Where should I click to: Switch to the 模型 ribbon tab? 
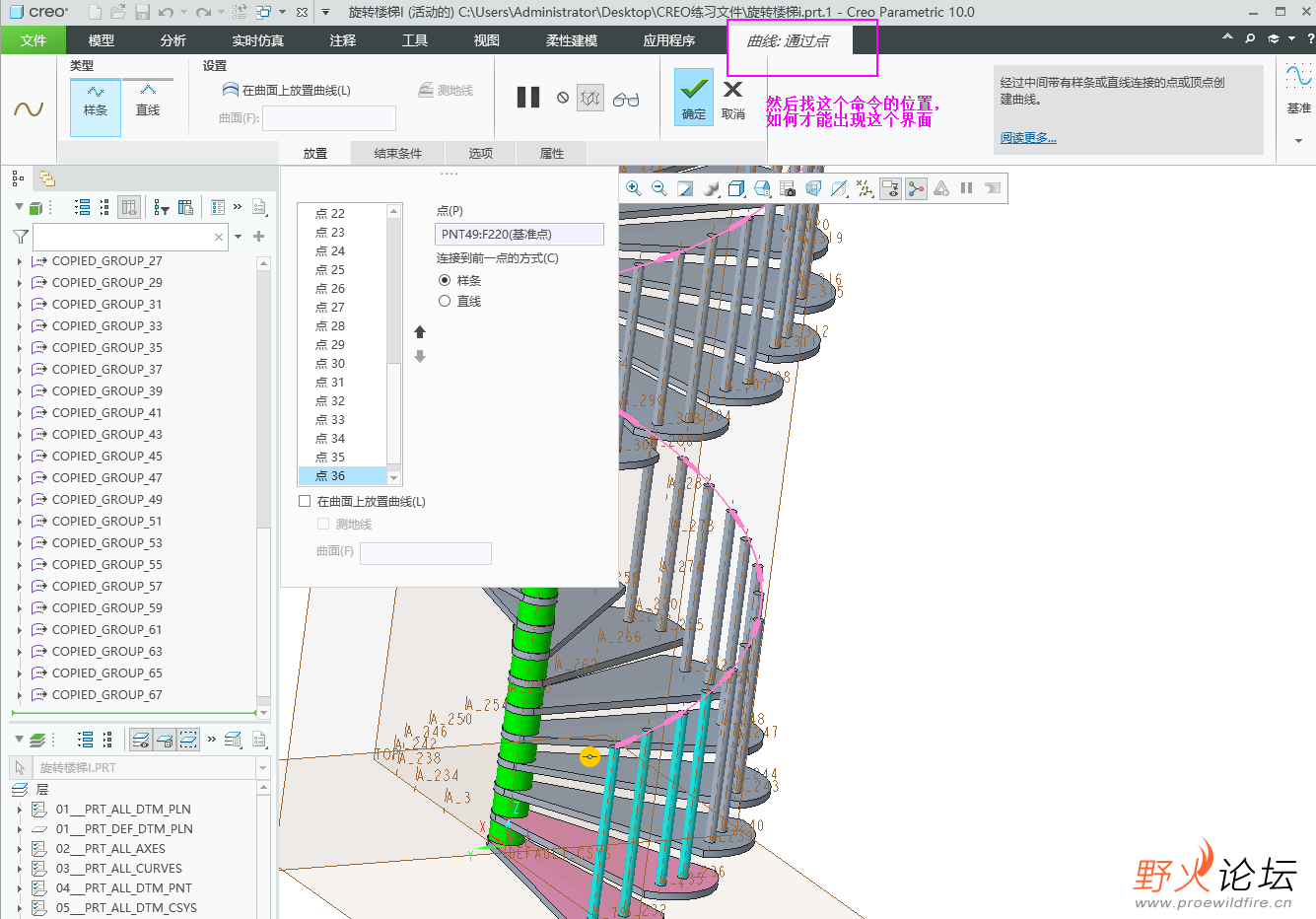click(x=102, y=40)
